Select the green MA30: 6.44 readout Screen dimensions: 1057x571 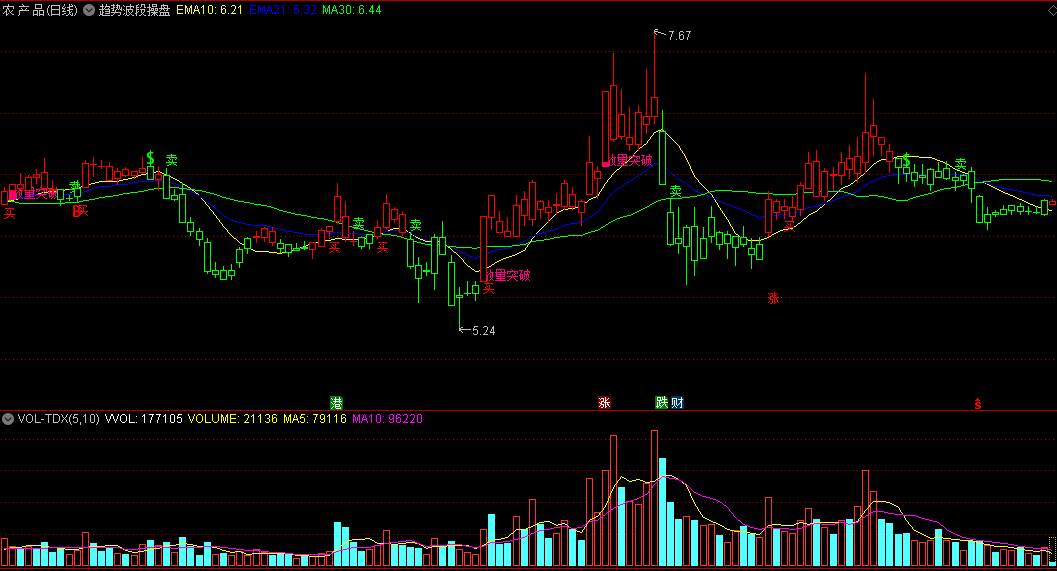point(351,10)
